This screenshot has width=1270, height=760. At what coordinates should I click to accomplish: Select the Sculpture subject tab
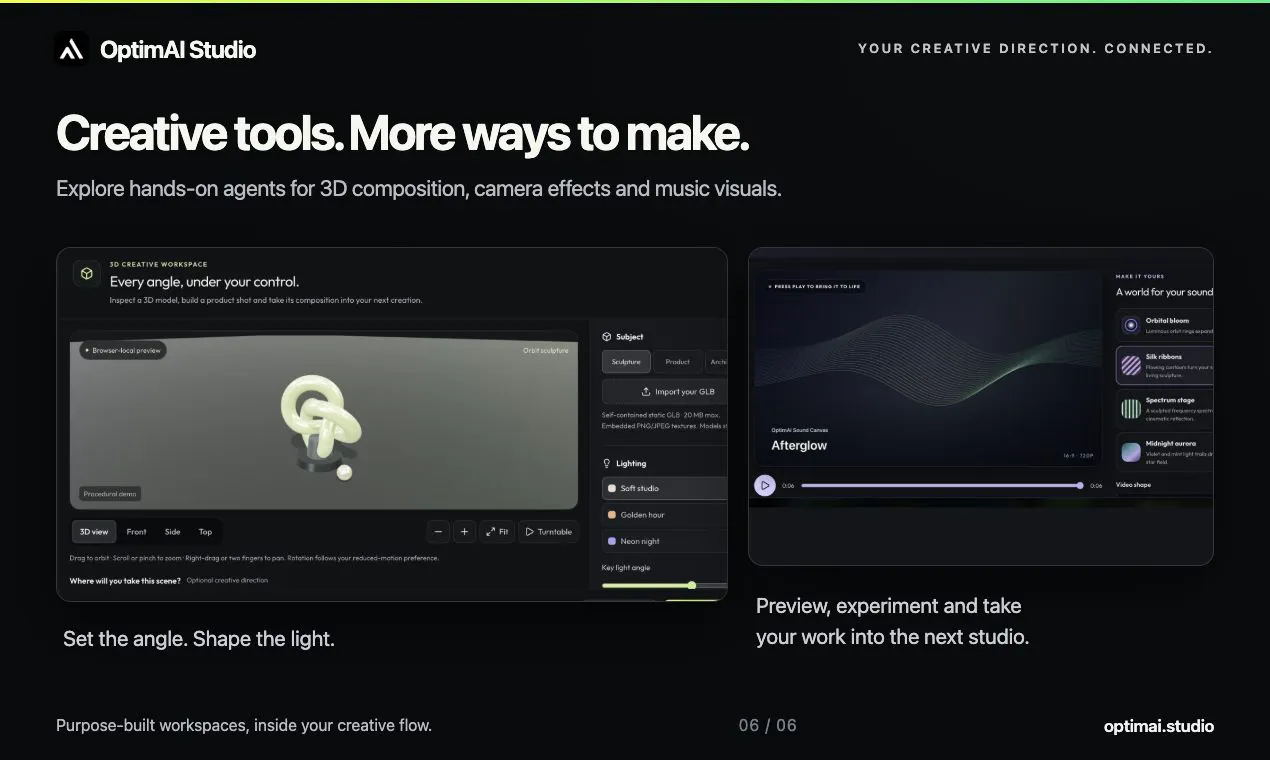pos(627,361)
